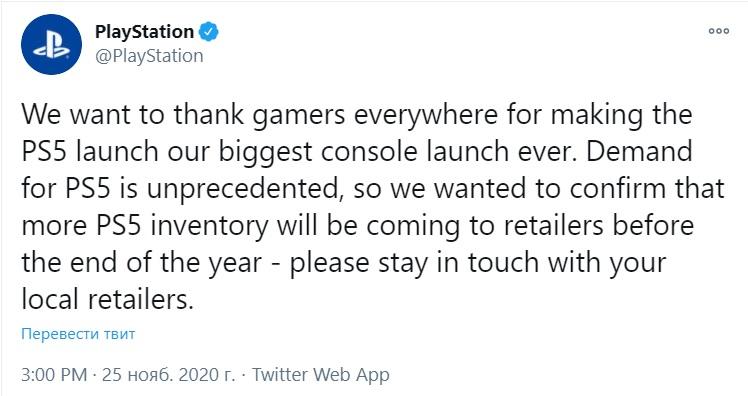The height and width of the screenshot is (396, 748).
Task: Click the Перевести твит translate link
Action: [78, 333]
